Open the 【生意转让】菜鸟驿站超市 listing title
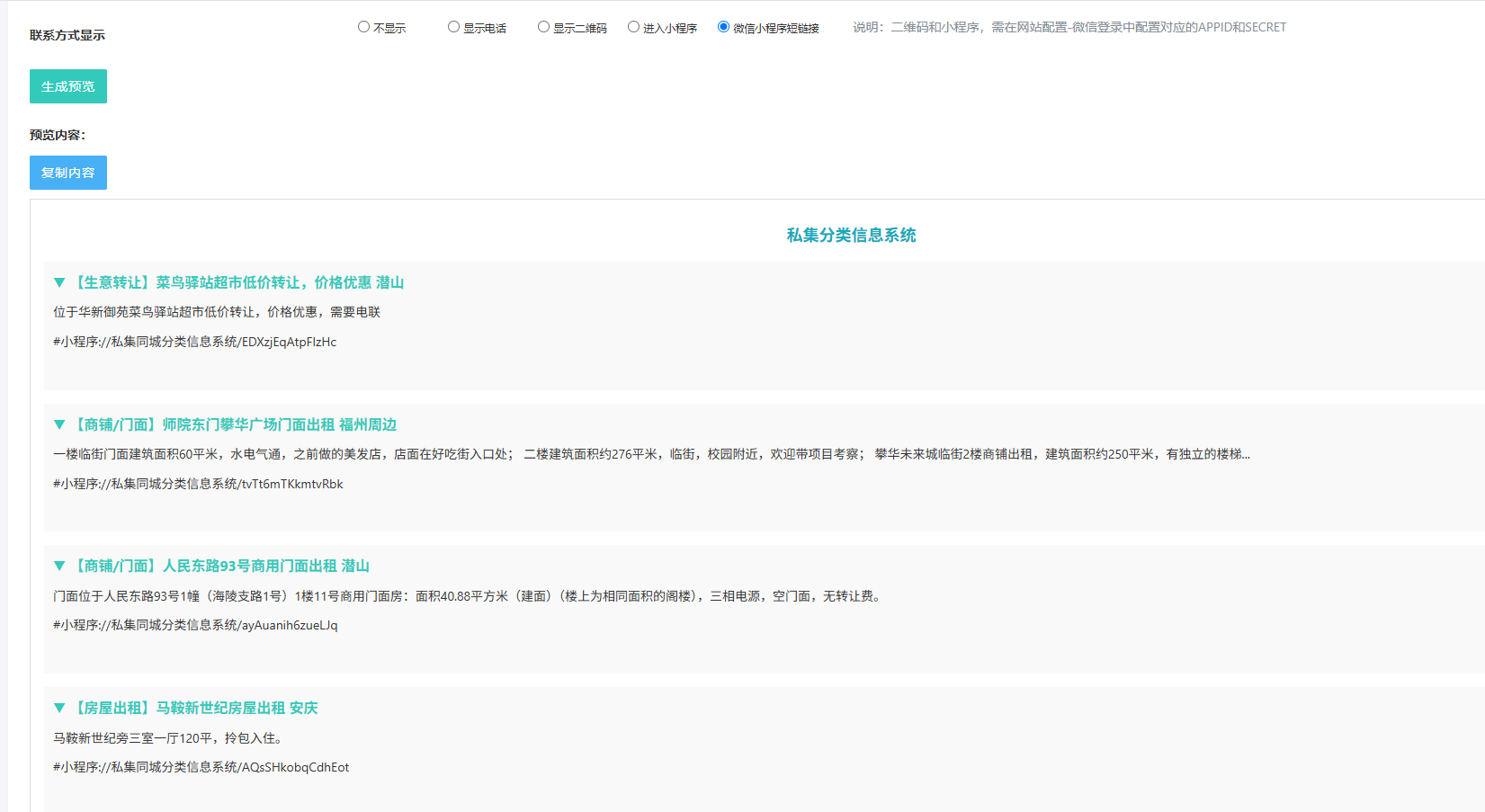The image size is (1485, 812). 237,282
